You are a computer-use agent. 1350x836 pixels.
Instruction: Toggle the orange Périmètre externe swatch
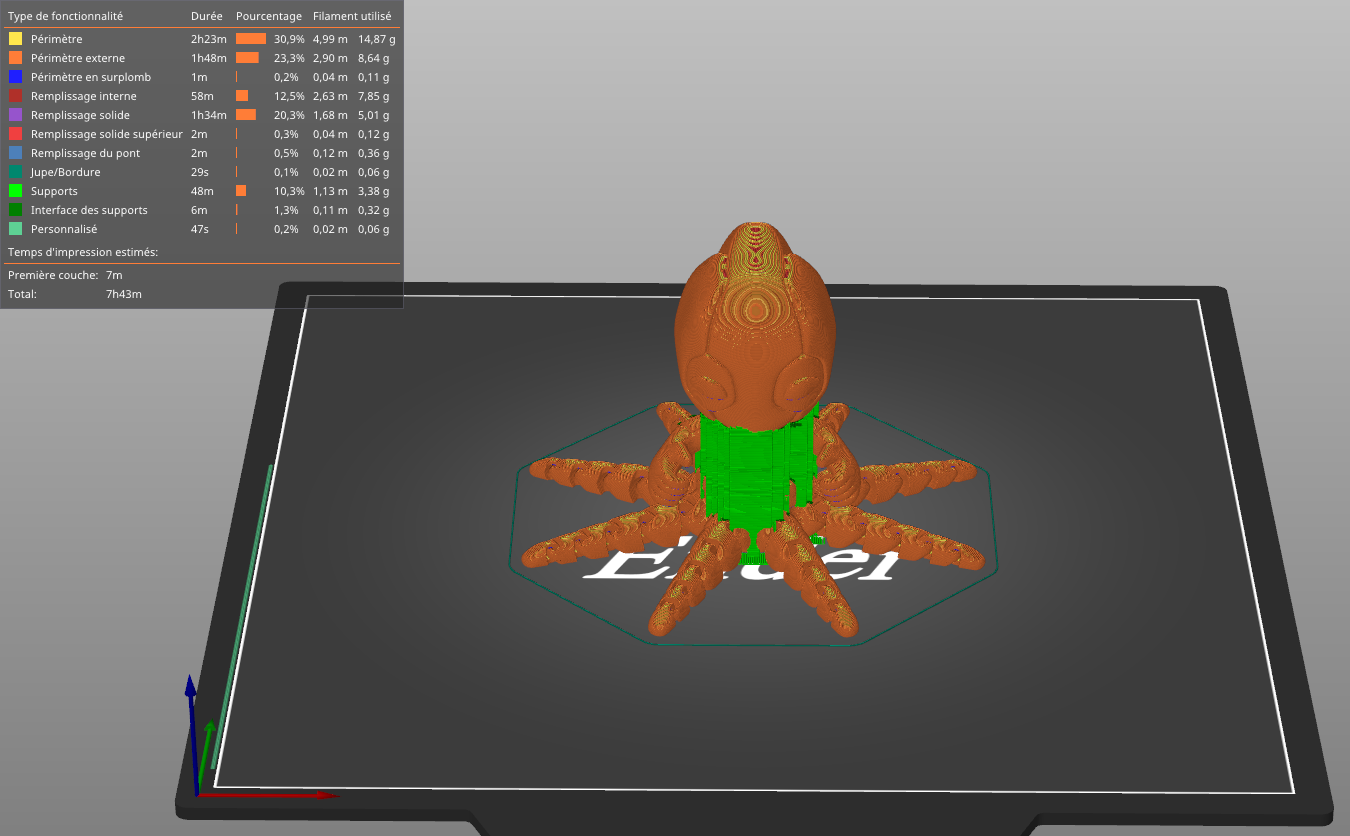click(x=15, y=58)
